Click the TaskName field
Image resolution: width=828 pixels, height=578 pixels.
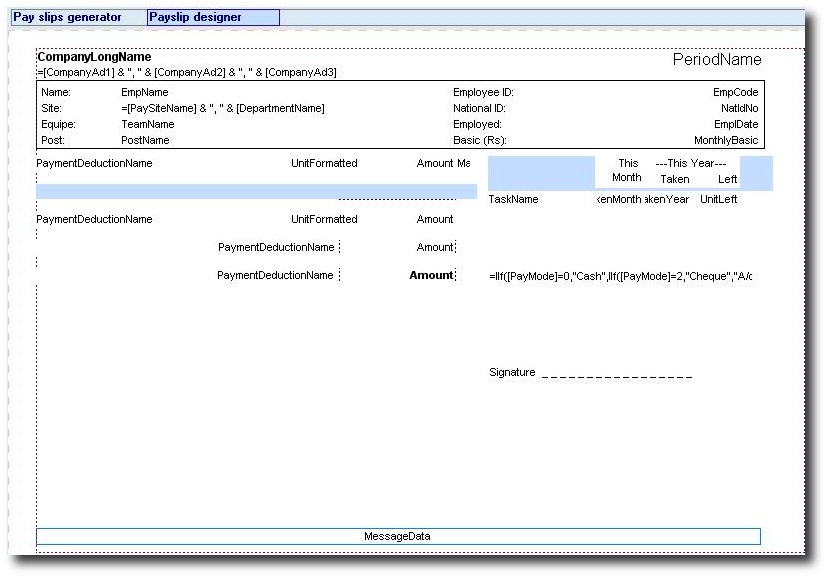(513, 199)
